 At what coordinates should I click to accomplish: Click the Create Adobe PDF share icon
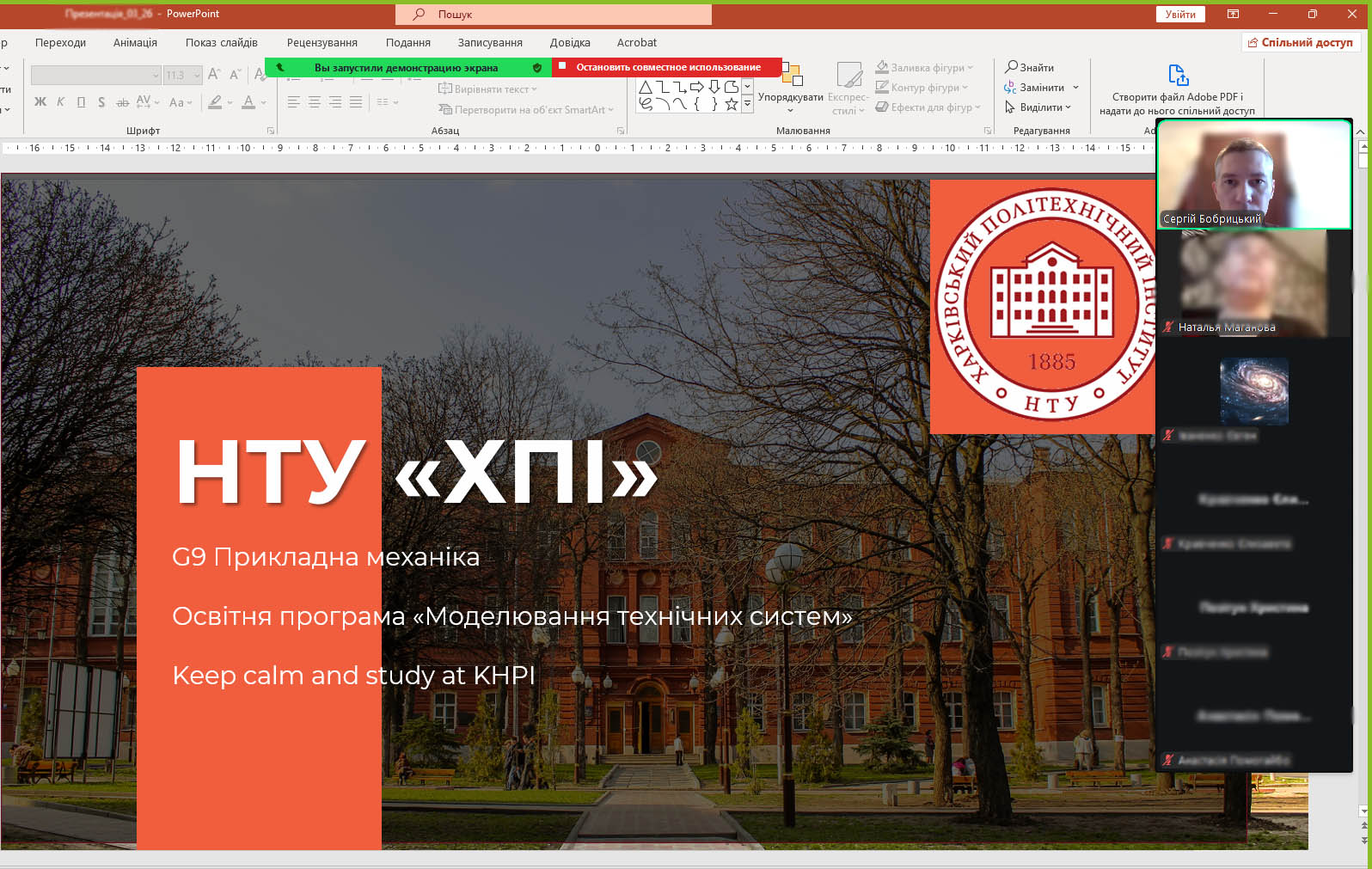[1178, 76]
